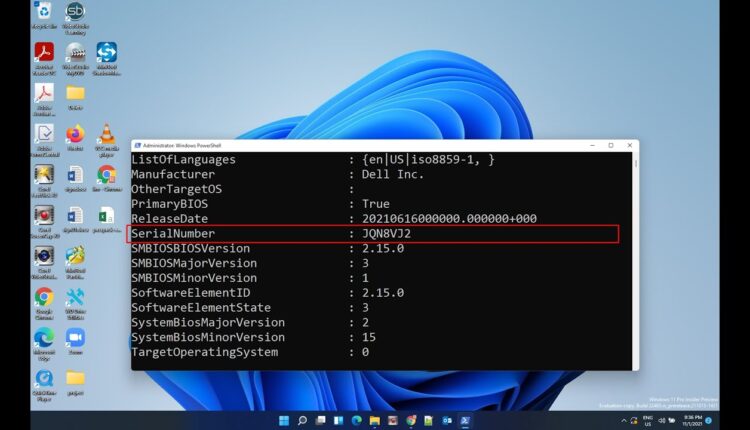Click the ReleaseDate value 20210616000000.000000+000
This screenshot has width=750, height=430.
449,219
